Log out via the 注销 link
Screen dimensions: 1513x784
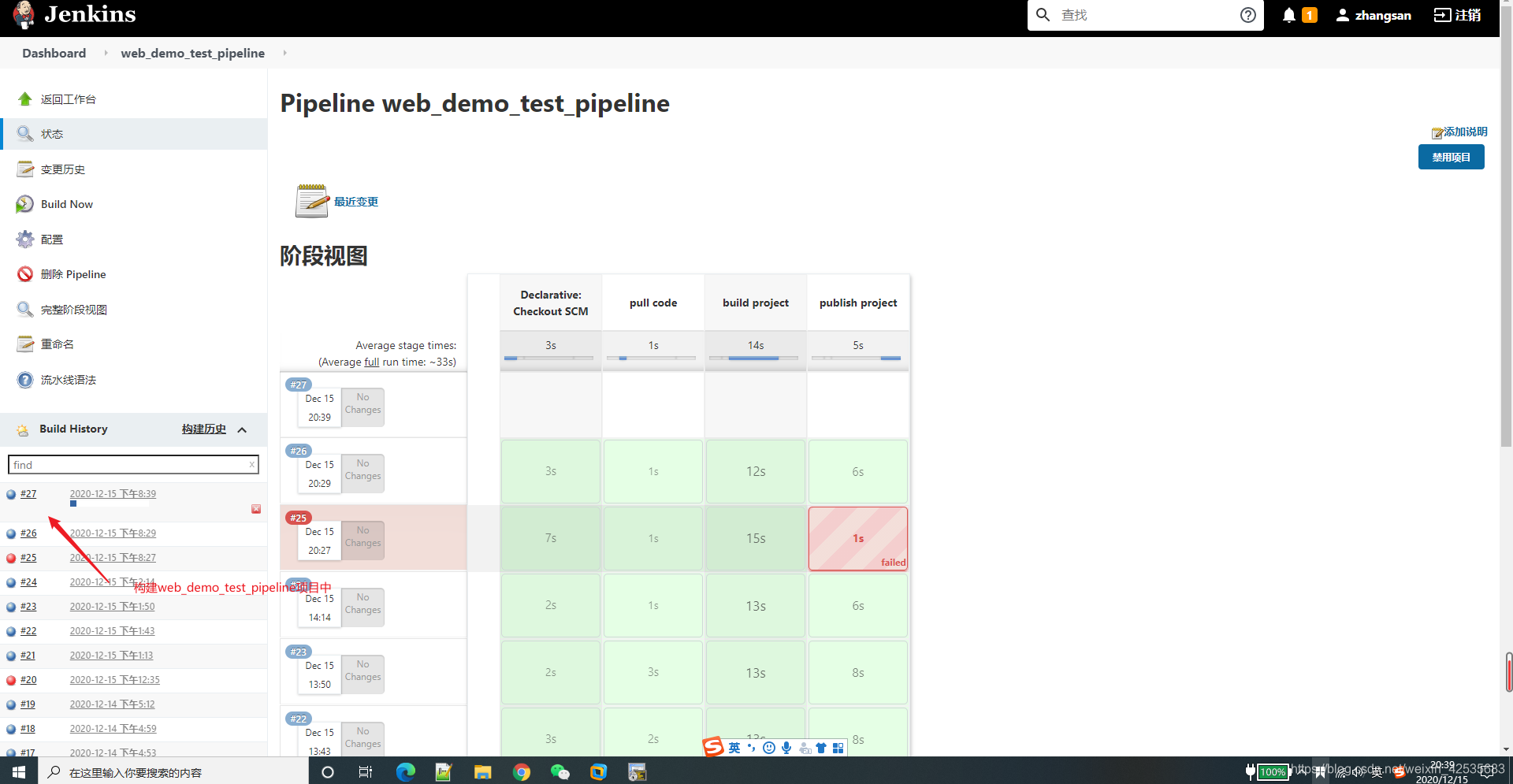pos(1457,15)
